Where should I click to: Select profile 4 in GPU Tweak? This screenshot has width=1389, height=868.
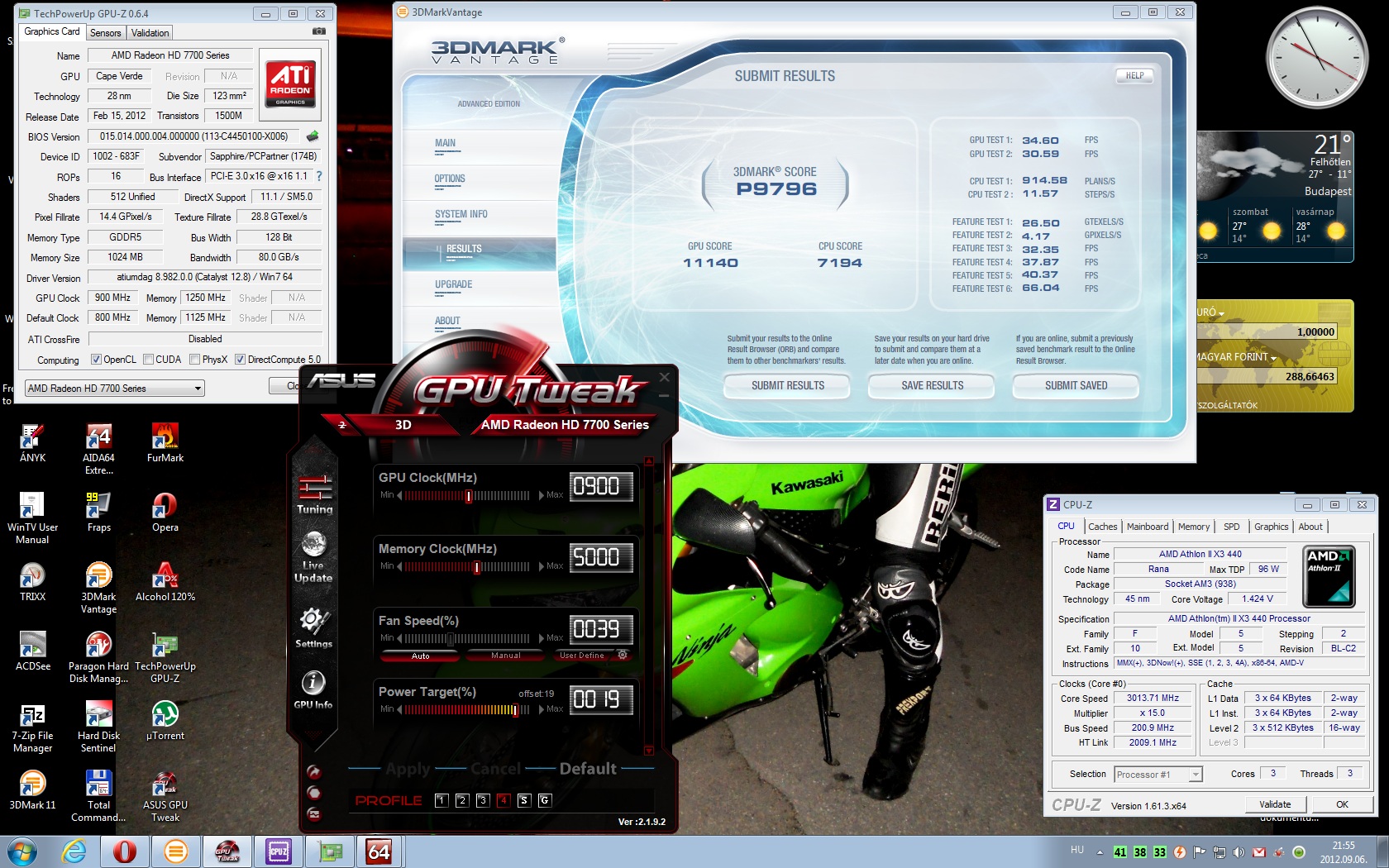tap(503, 800)
